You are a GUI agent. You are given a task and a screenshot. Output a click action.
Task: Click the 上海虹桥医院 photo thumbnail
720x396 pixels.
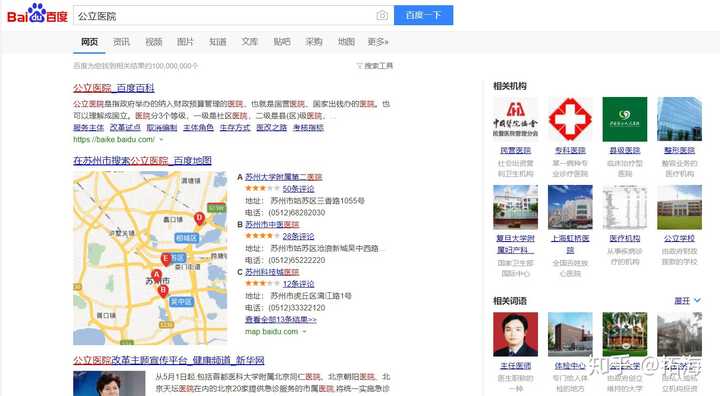click(570, 207)
